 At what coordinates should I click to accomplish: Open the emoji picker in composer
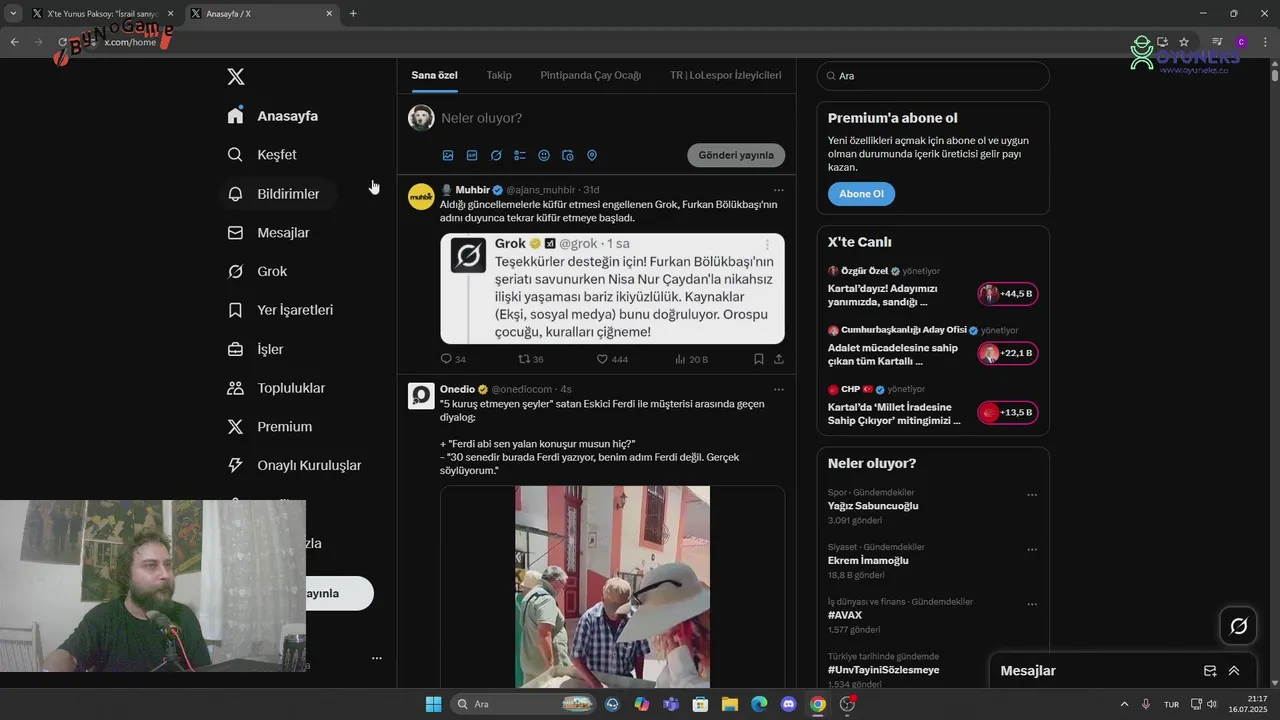(x=544, y=156)
